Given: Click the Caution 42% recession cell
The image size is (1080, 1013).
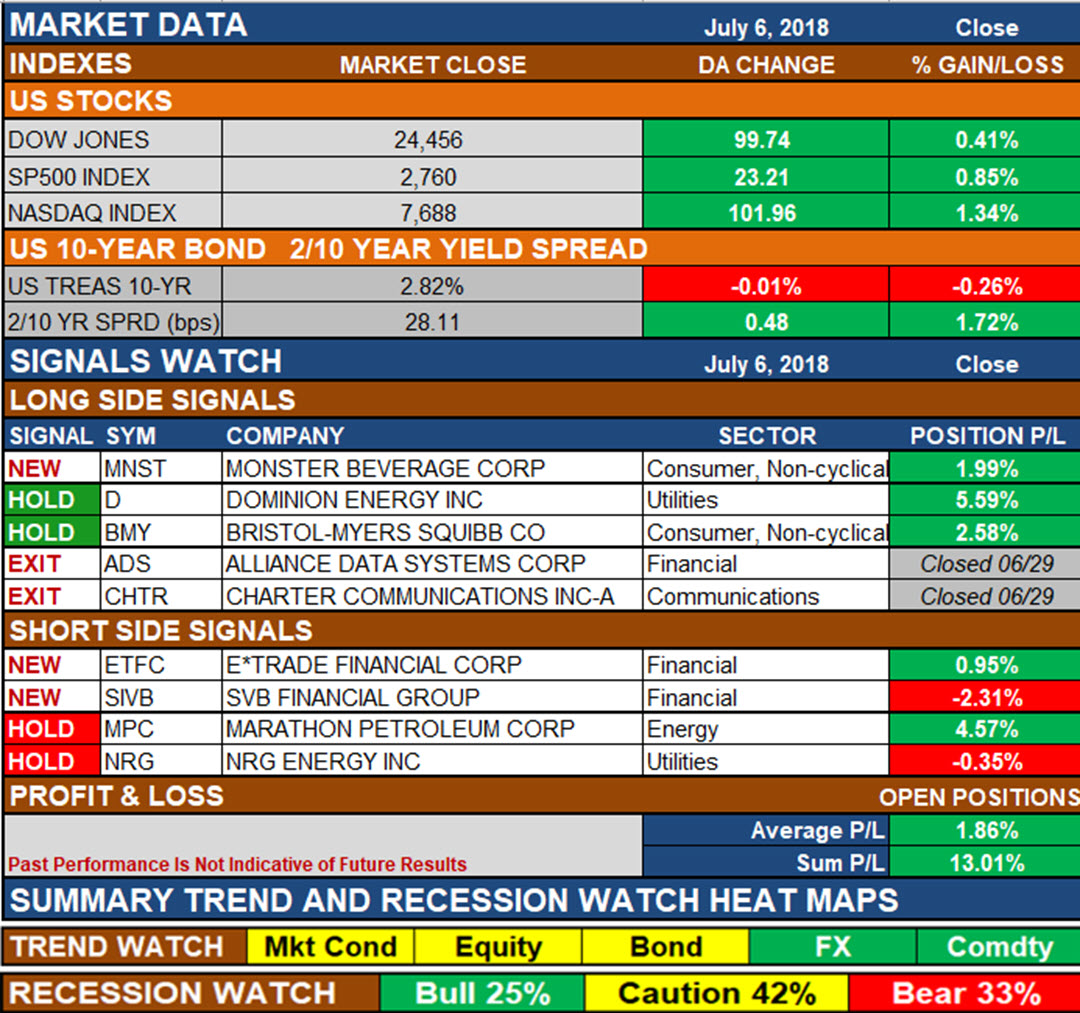Looking at the screenshot, I should coord(716,993).
